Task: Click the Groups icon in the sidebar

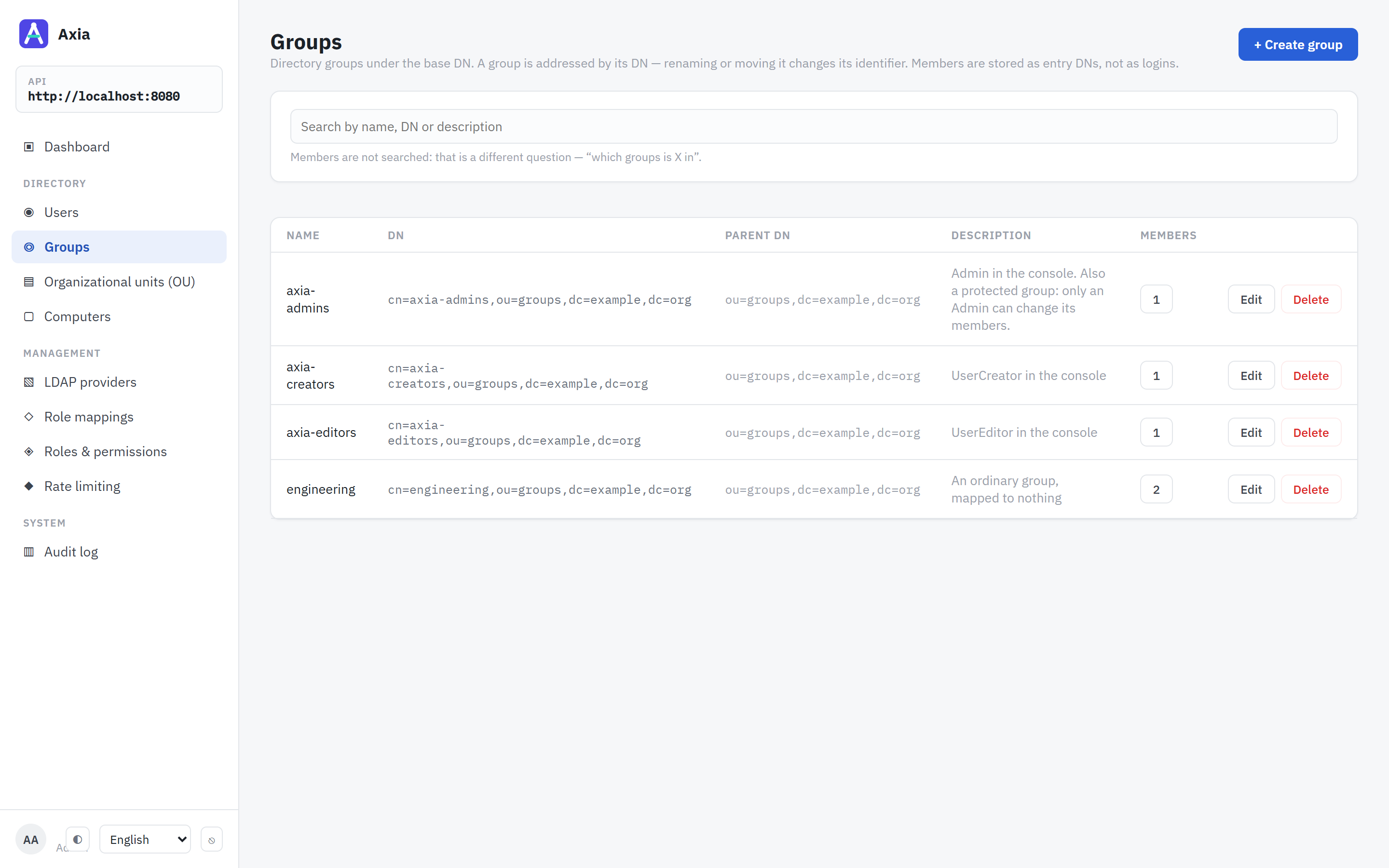Action: point(29,247)
